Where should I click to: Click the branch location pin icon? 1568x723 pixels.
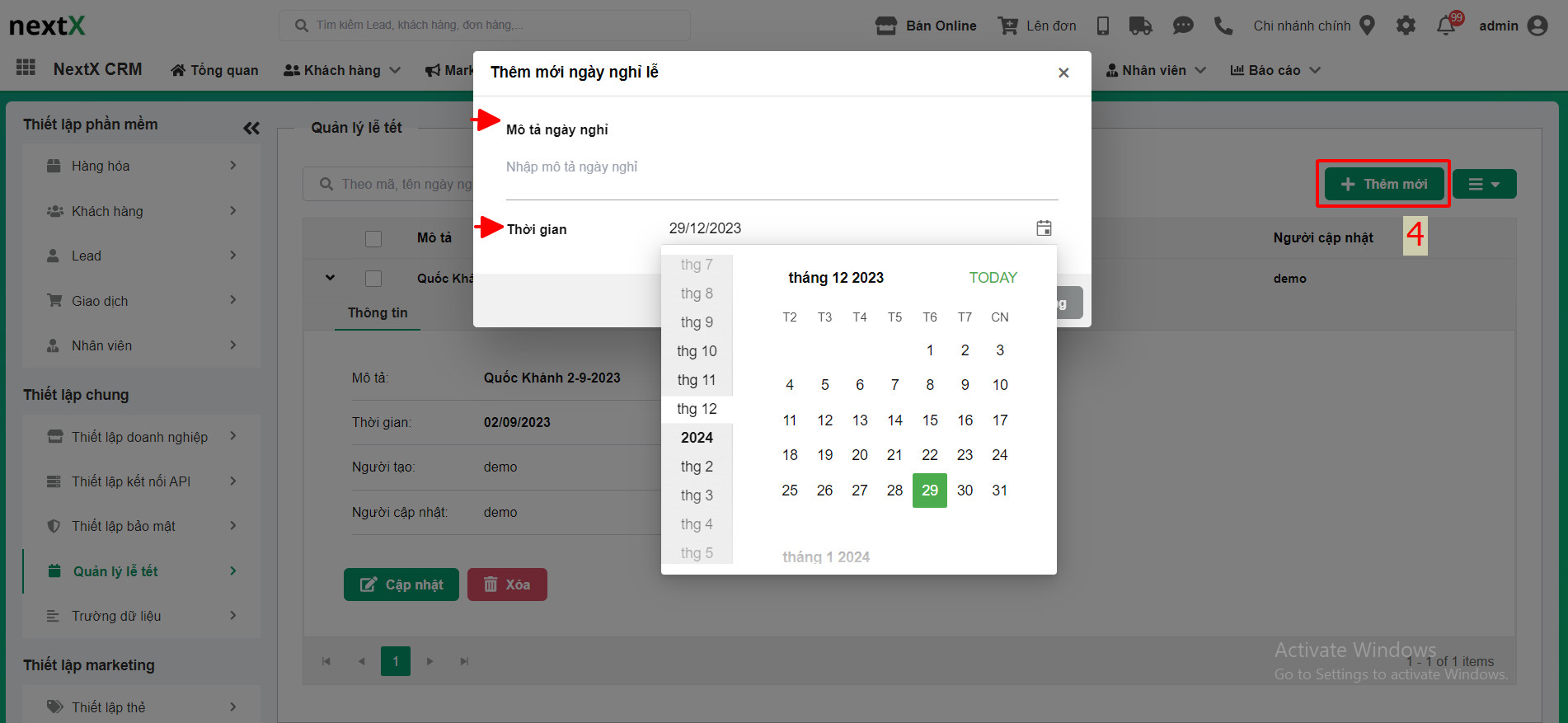pos(1367,26)
